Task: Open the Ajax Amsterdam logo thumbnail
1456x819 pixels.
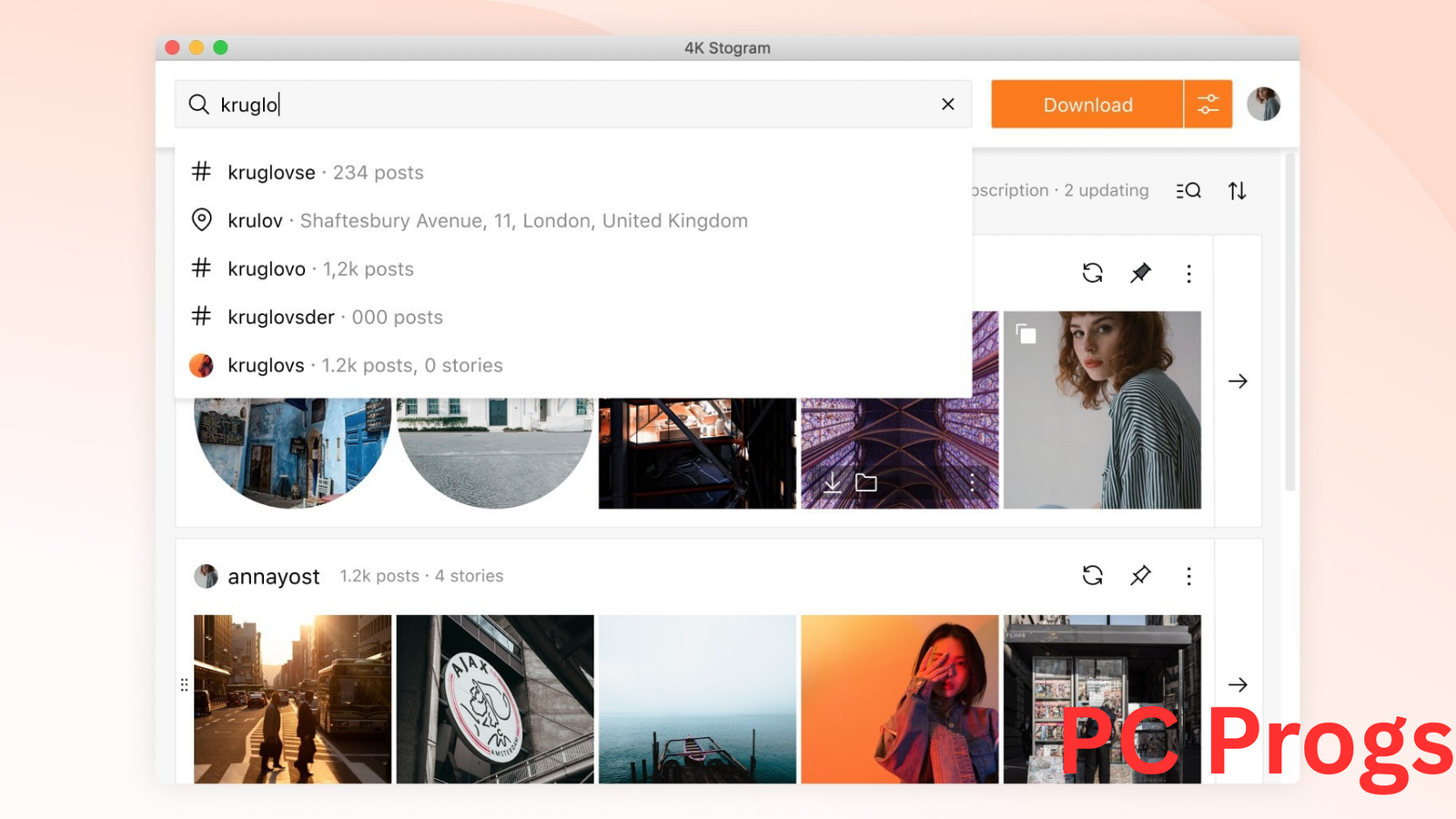Action: [495, 699]
